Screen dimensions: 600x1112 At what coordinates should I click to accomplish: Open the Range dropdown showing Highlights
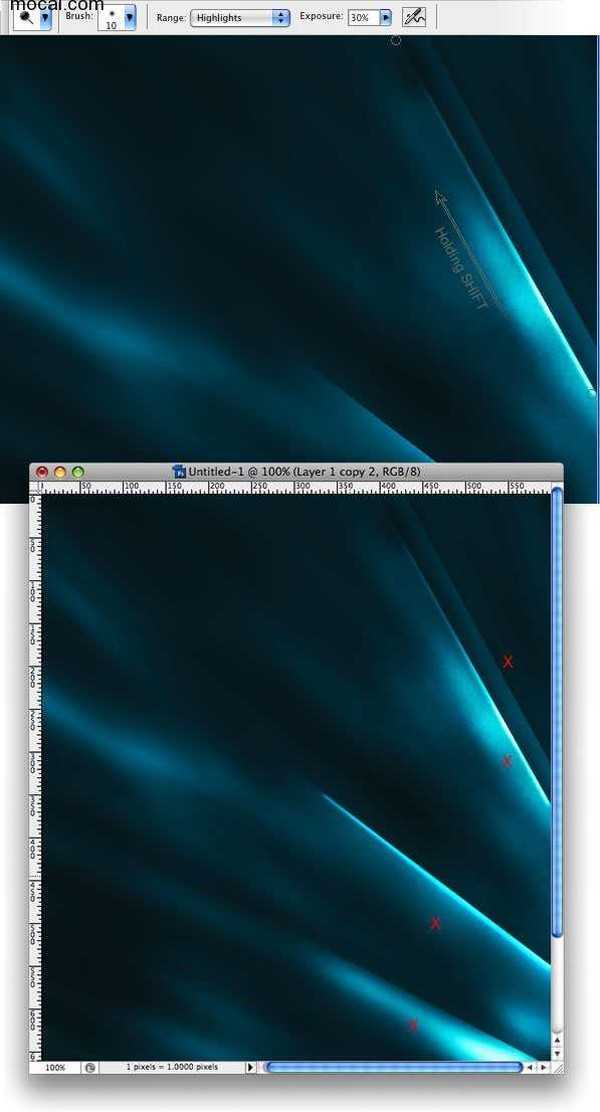(x=240, y=18)
